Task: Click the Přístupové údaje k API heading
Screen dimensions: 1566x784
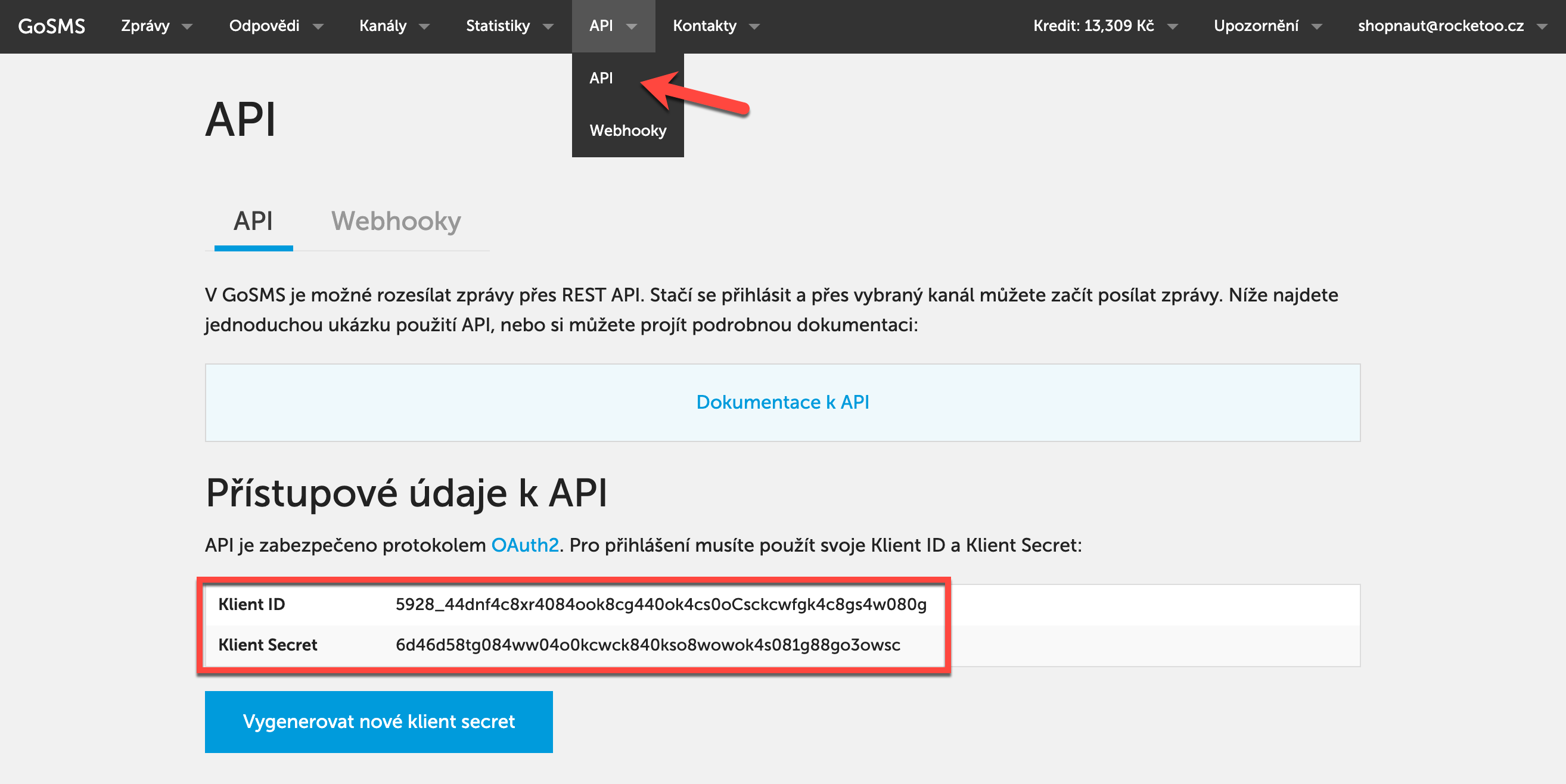Action: [406, 493]
